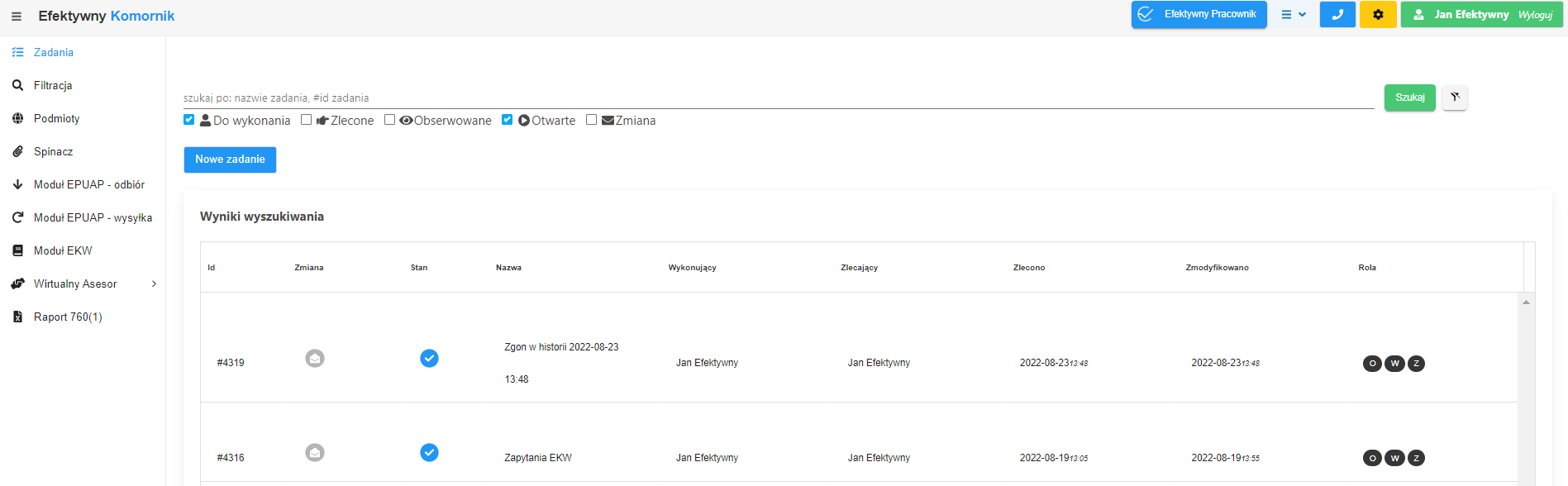Click the W role badge for task #4319
This screenshot has width=1568, height=486.
(1394, 364)
